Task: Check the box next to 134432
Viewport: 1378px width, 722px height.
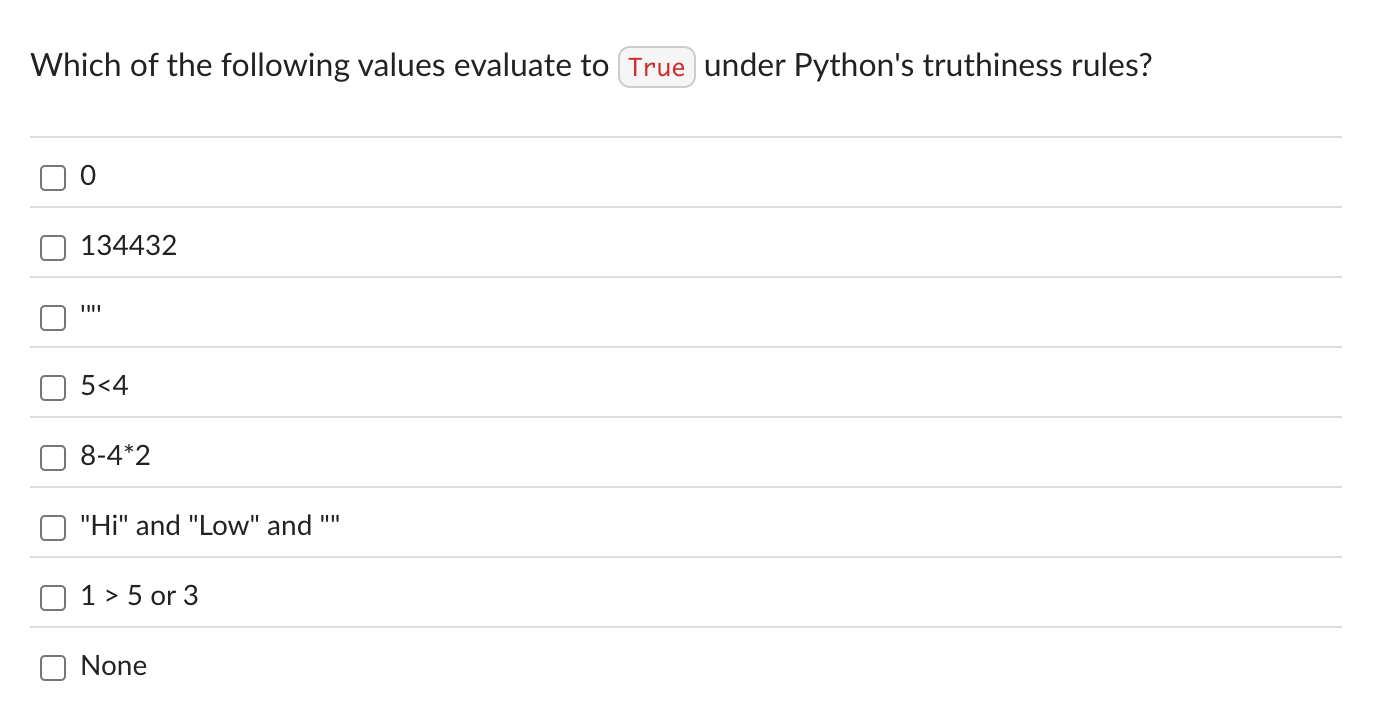Action: coord(52,247)
